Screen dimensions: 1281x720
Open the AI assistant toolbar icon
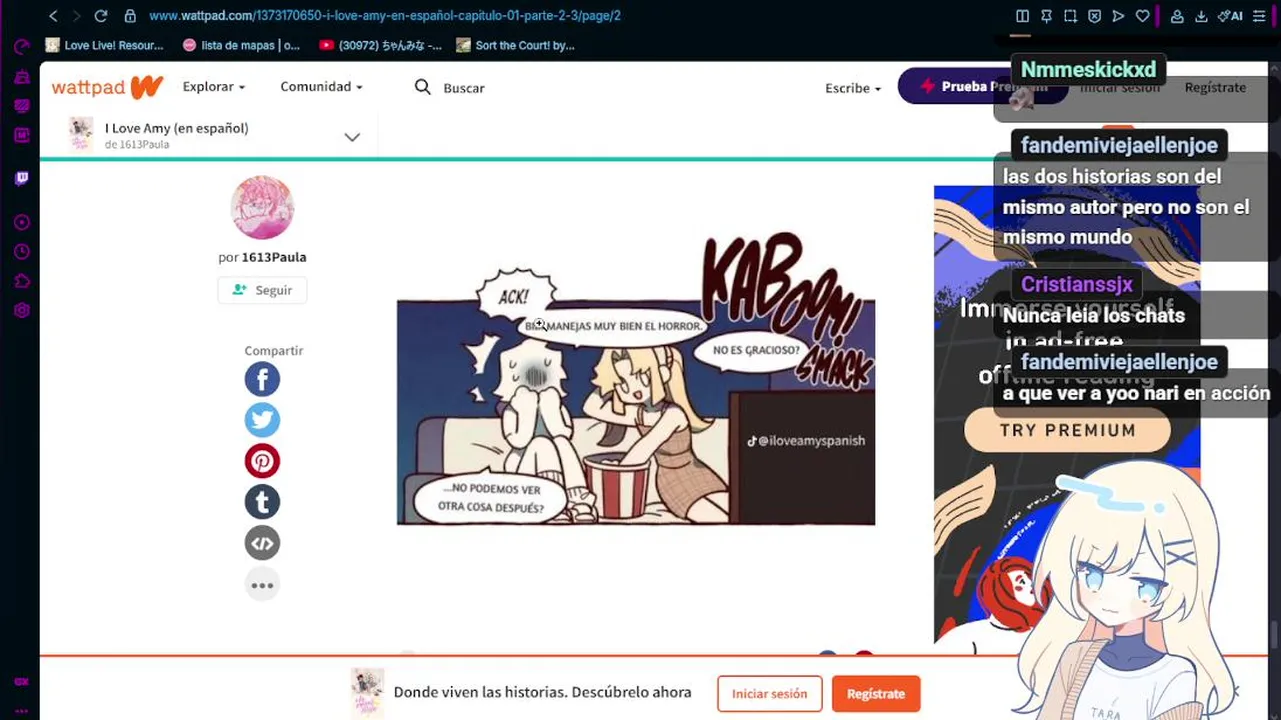(x=1230, y=16)
